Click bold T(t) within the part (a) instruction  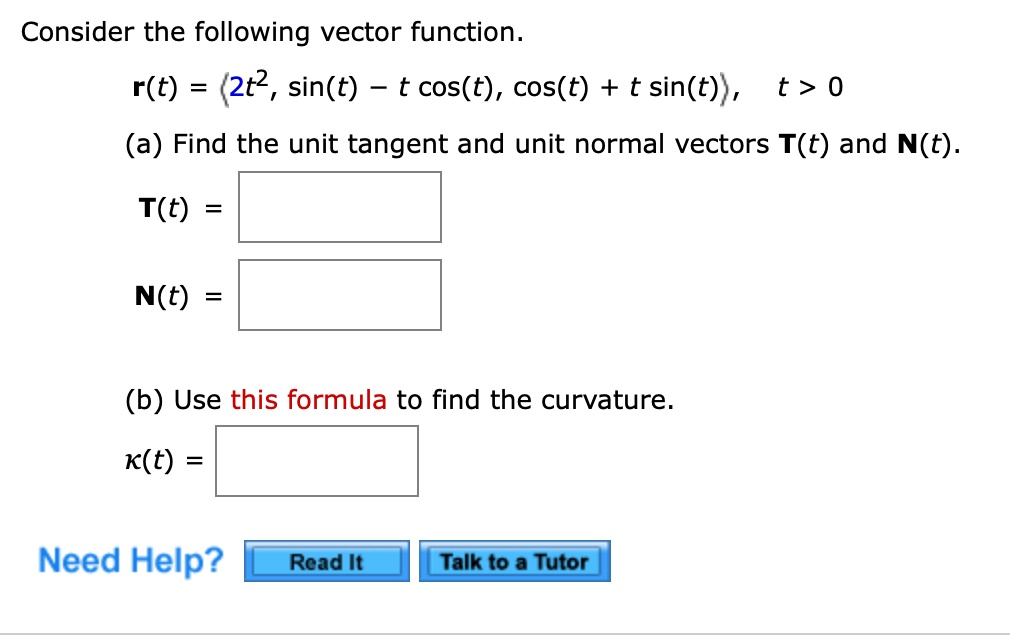click(x=805, y=144)
